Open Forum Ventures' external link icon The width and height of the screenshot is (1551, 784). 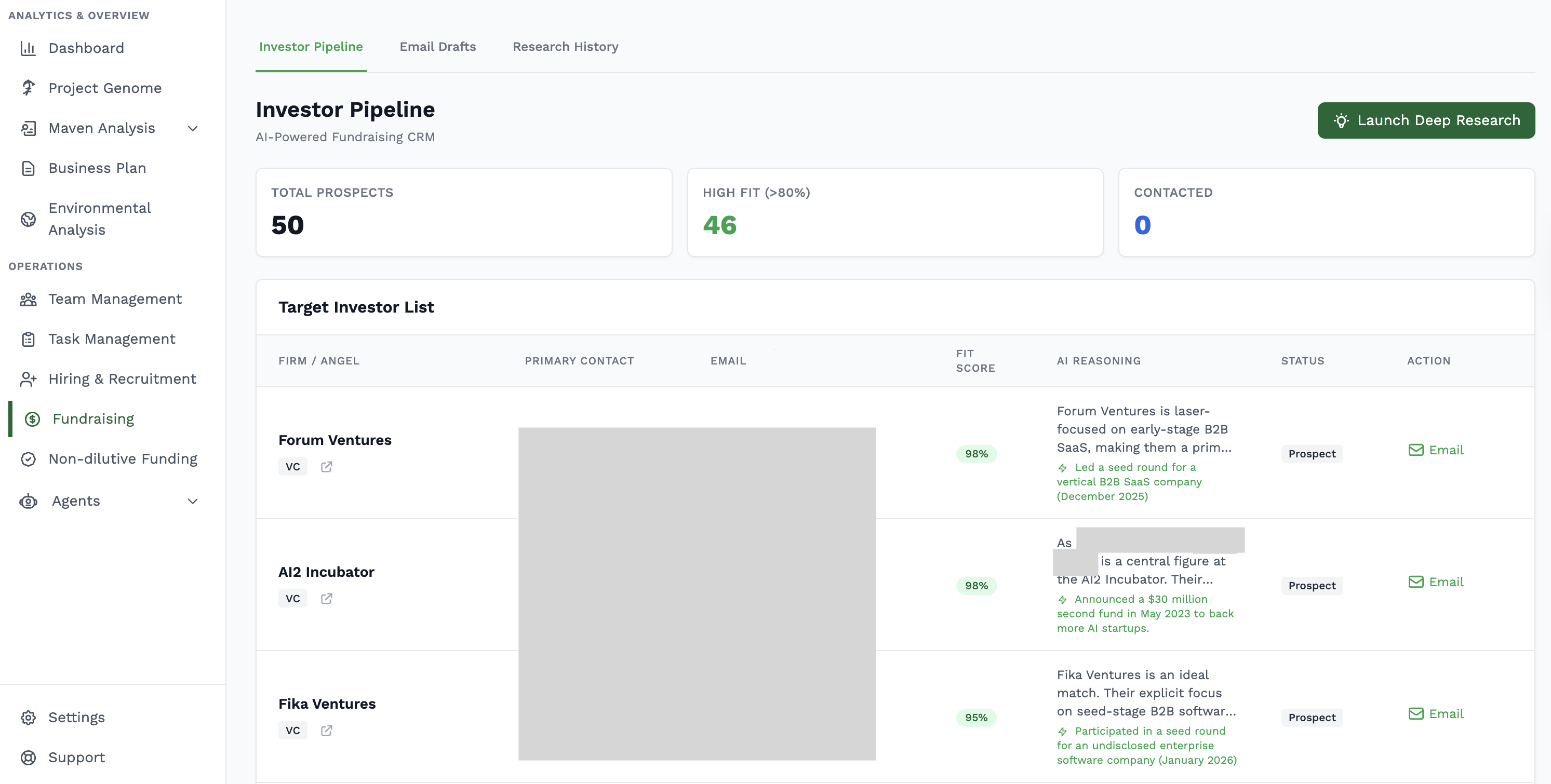tap(327, 466)
